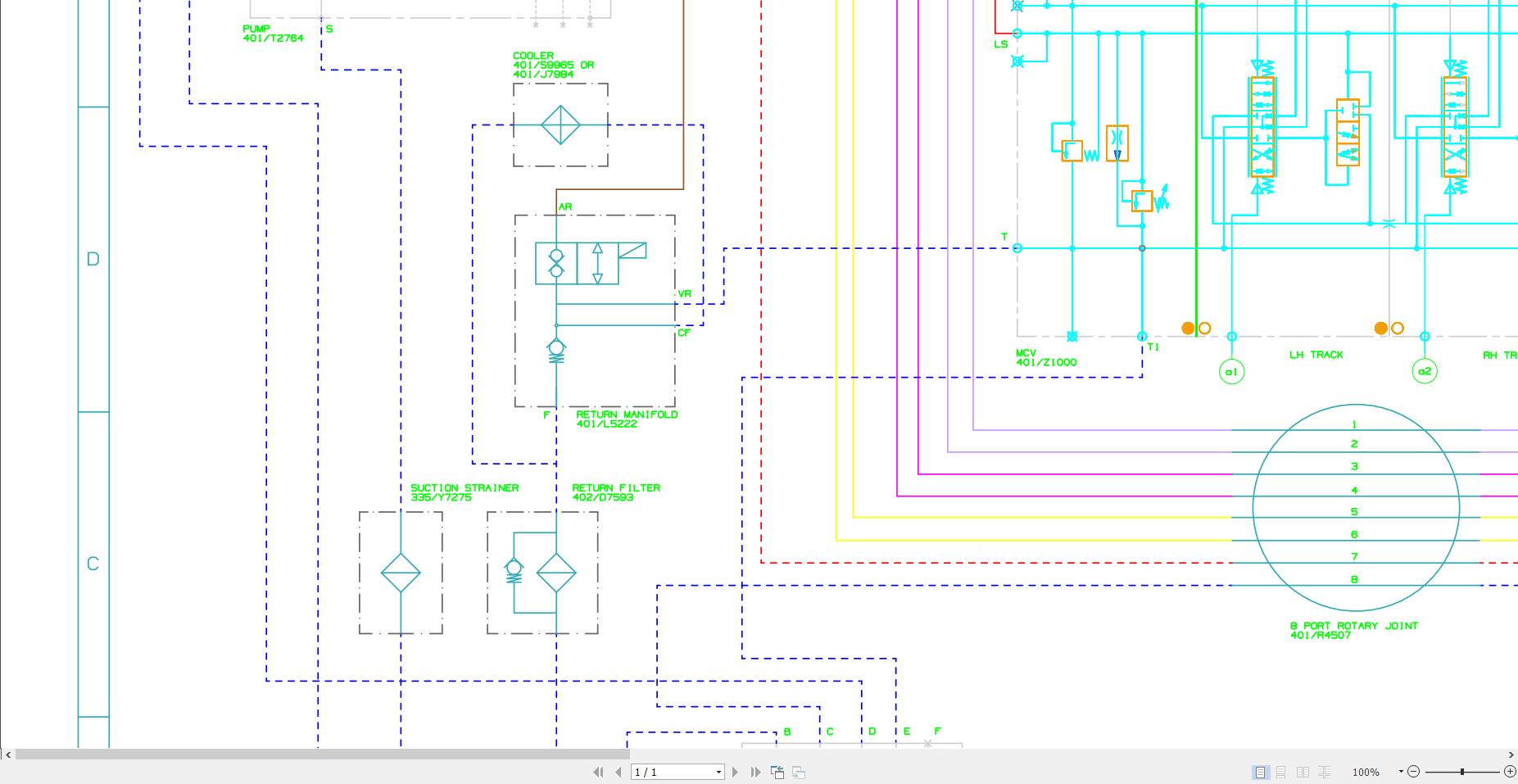
Task: Click suction strainer filter symbol
Action: (401, 573)
